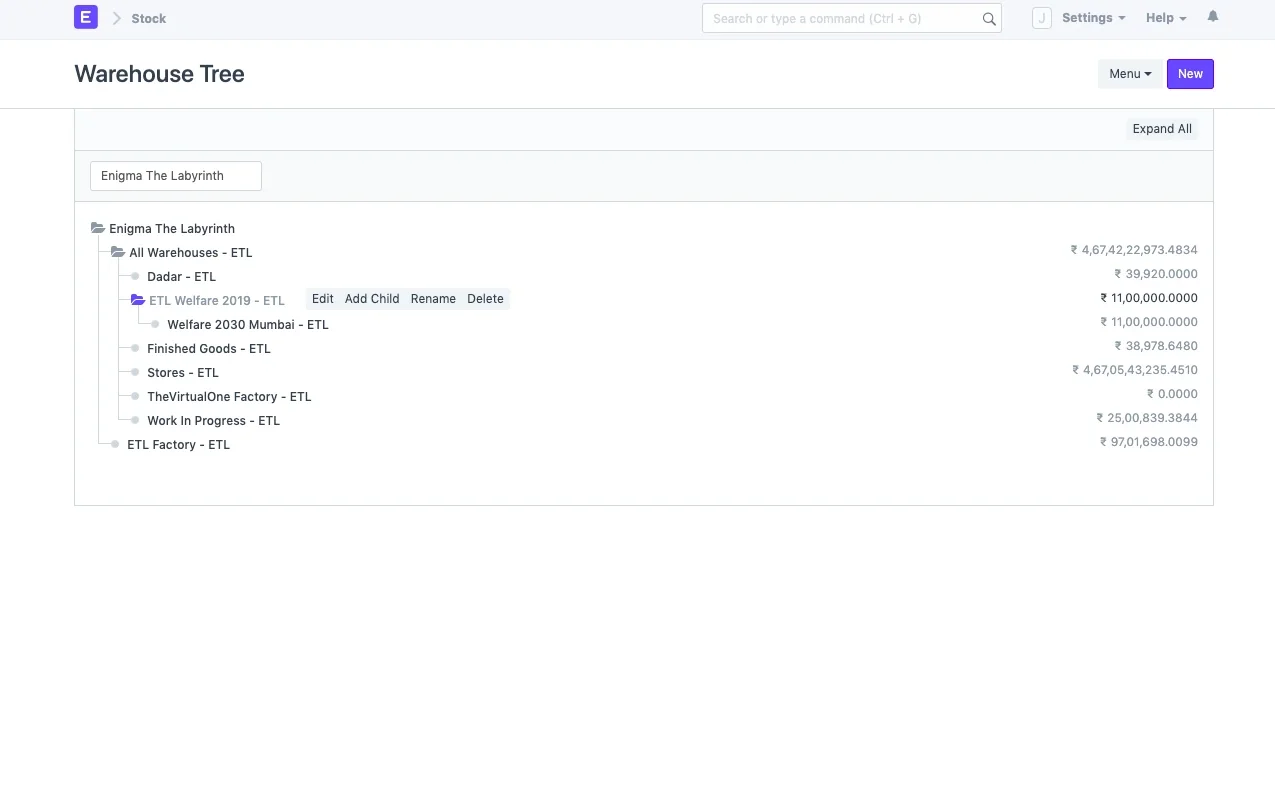Select Welfare 2030 Mumbai - ETL warehouse
Image resolution: width=1275 pixels, height=793 pixels.
248,325
